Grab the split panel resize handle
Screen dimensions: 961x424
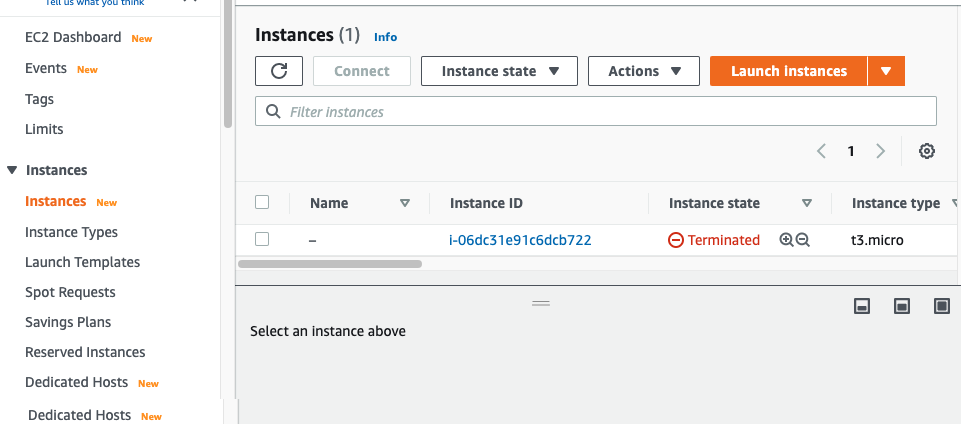click(541, 303)
